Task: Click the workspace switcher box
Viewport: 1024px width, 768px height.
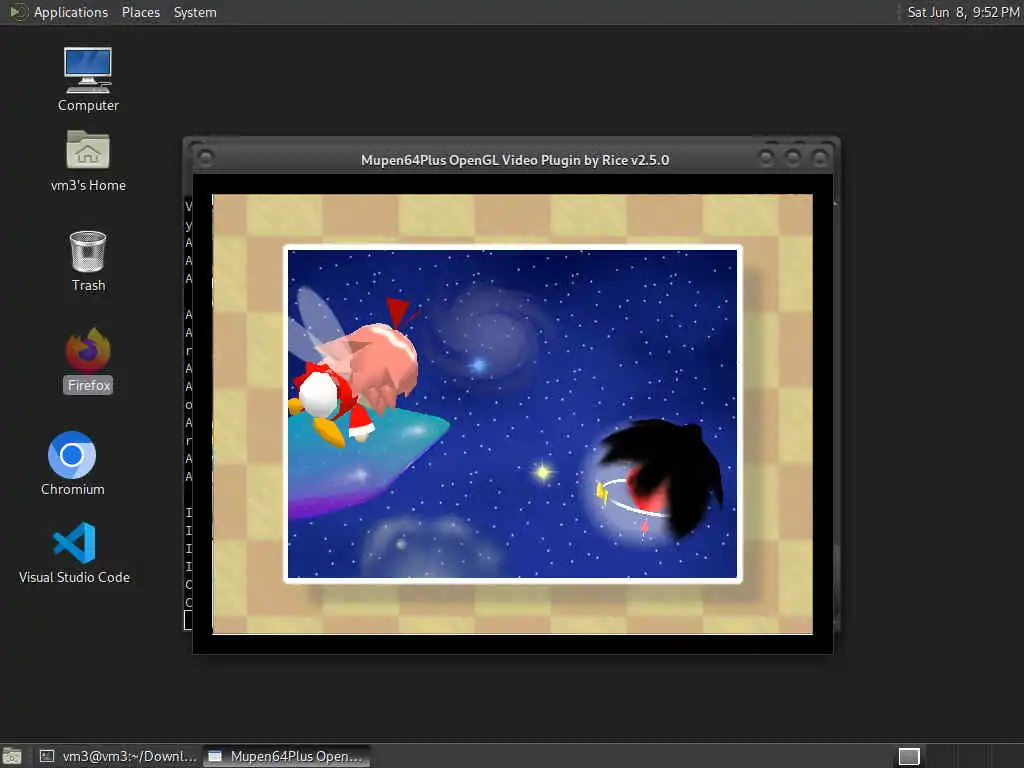Action: click(909, 756)
